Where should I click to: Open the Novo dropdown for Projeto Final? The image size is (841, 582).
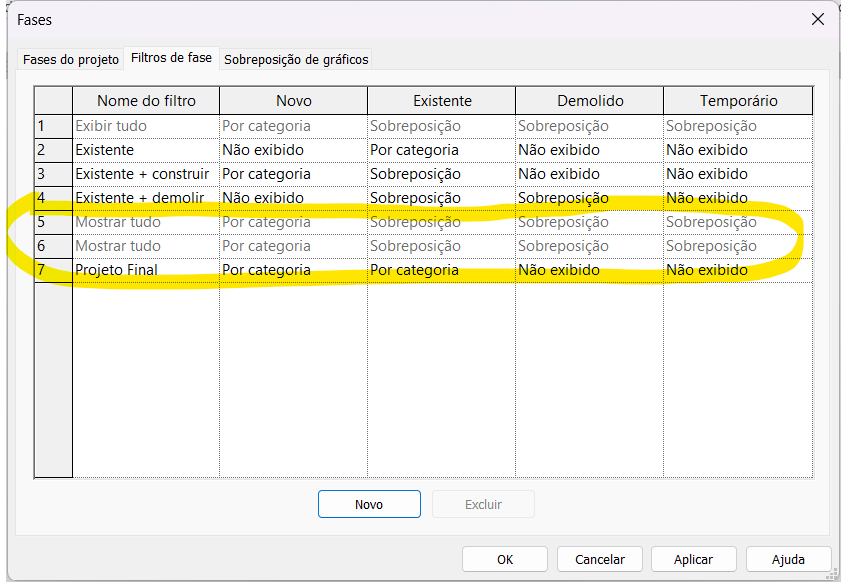pyautogui.click(x=292, y=269)
